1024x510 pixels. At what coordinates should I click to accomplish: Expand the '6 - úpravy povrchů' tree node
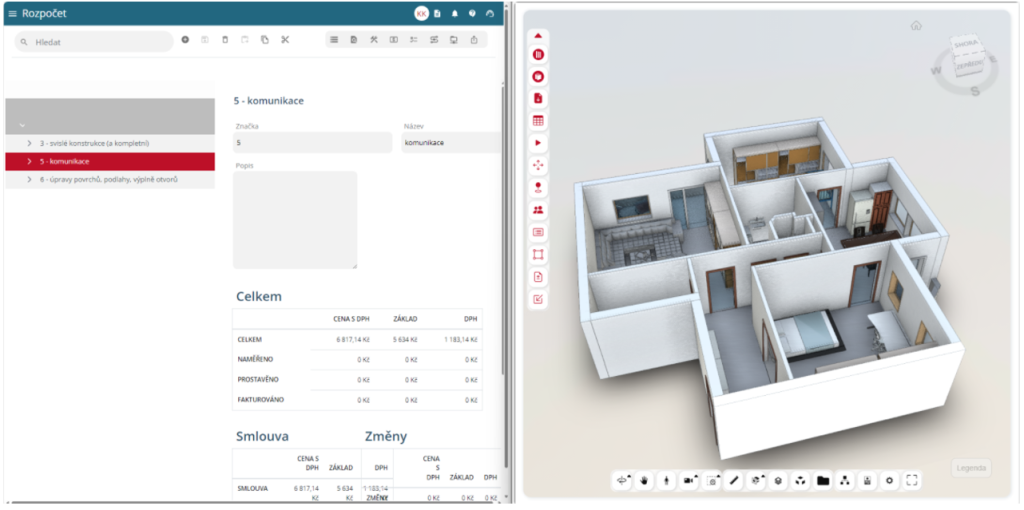coord(29,179)
